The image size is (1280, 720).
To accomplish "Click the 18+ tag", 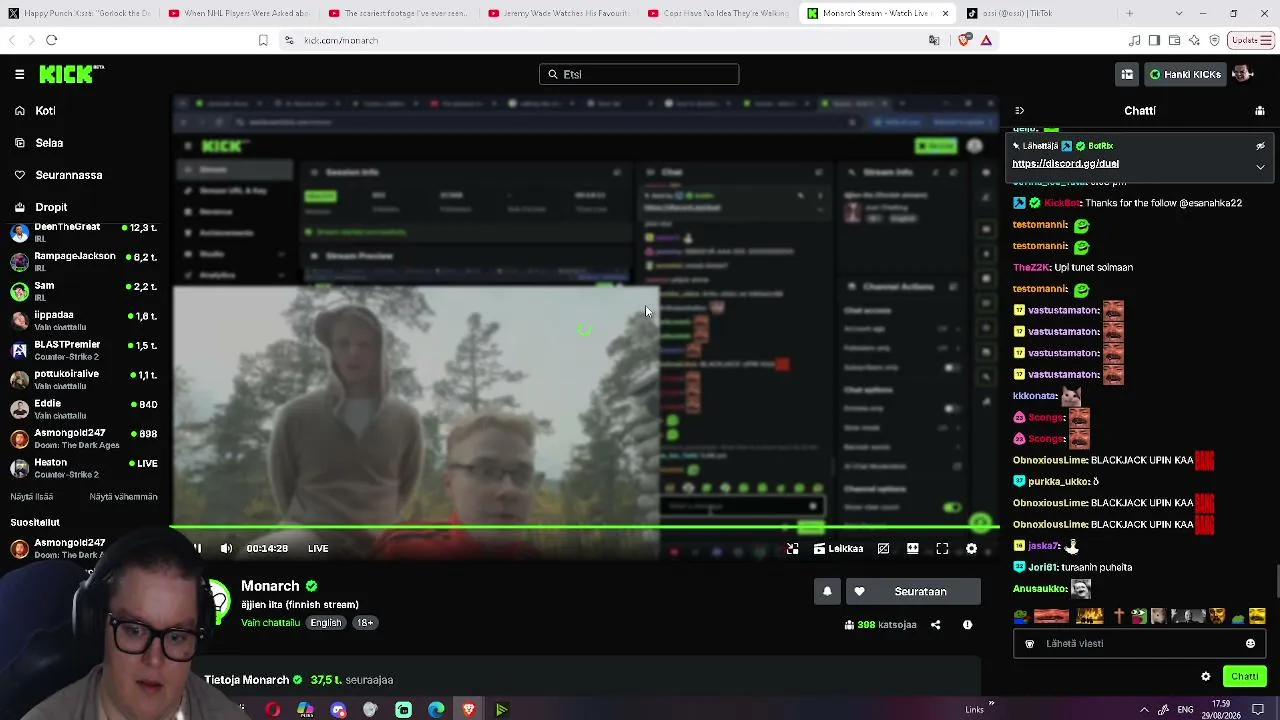I will coord(365,623).
